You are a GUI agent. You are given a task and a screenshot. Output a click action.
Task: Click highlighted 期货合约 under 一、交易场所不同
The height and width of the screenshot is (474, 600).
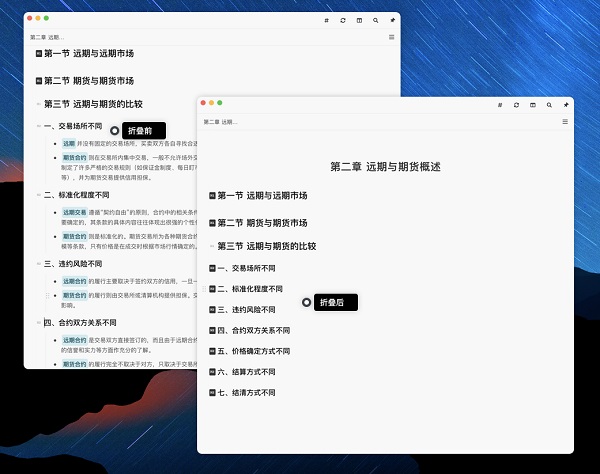(x=75, y=158)
